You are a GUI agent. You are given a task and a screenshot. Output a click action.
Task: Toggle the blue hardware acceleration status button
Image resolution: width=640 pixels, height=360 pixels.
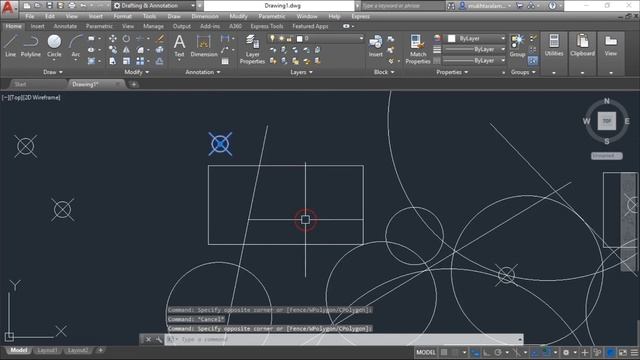coord(611,352)
